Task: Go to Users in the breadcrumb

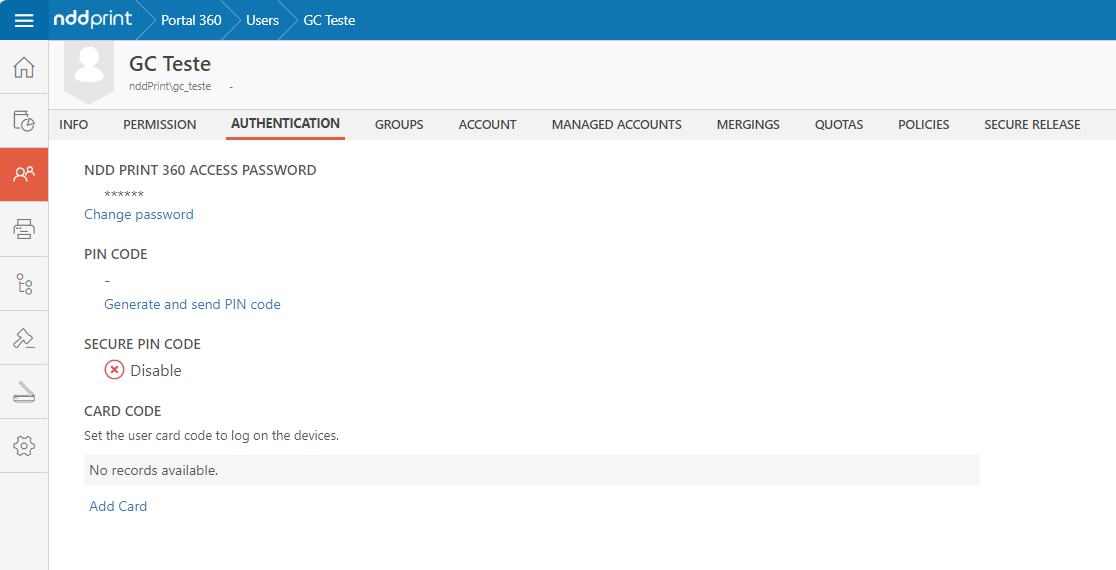Action: click(x=262, y=20)
